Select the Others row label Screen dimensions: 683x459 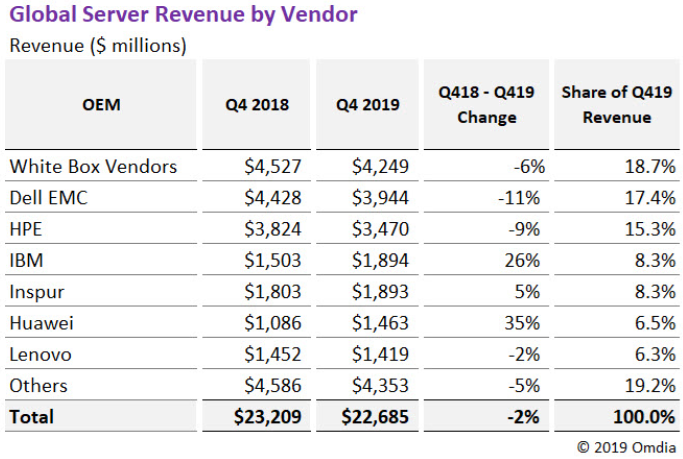pos(38,386)
